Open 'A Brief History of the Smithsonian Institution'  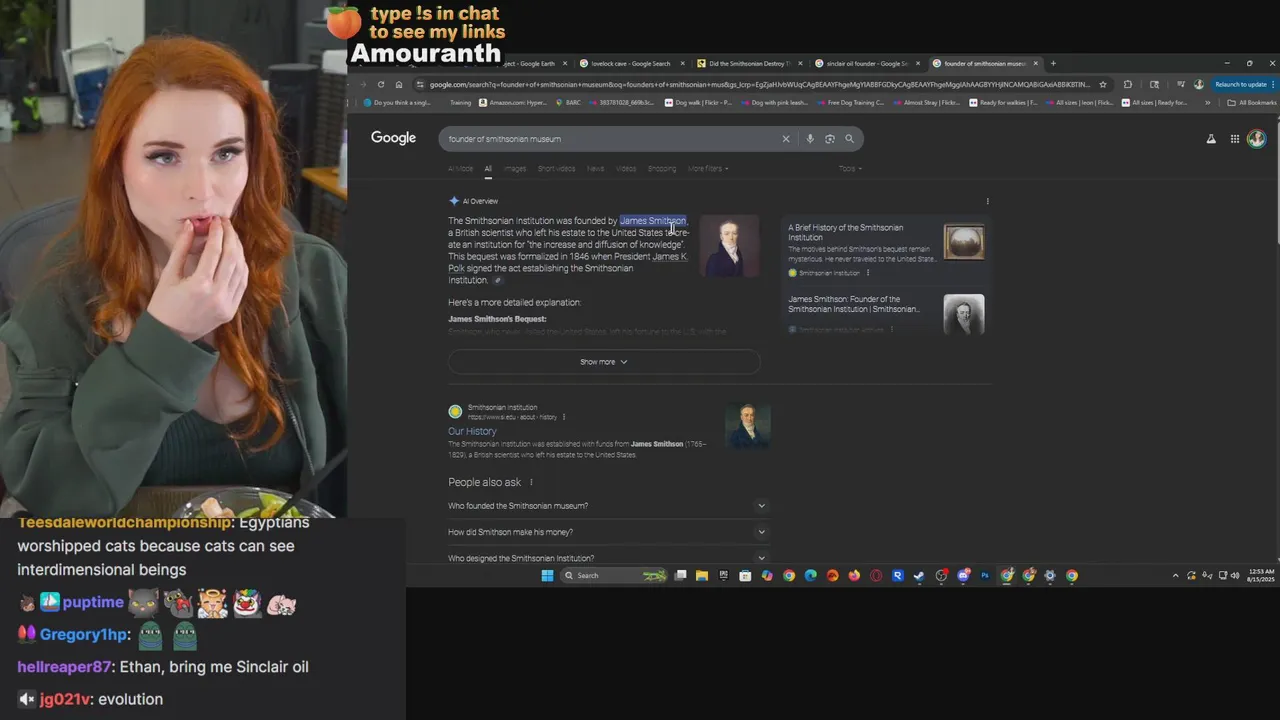(845, 232)
